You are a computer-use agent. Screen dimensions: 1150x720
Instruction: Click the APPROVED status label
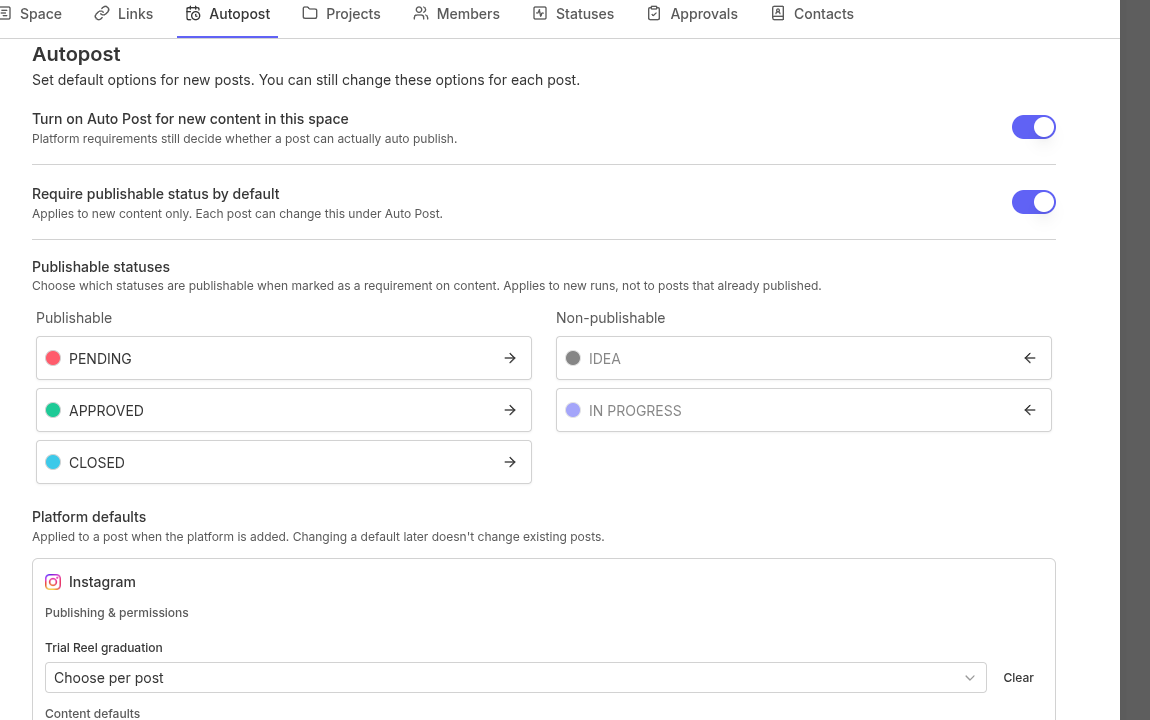tap(106, 411)
